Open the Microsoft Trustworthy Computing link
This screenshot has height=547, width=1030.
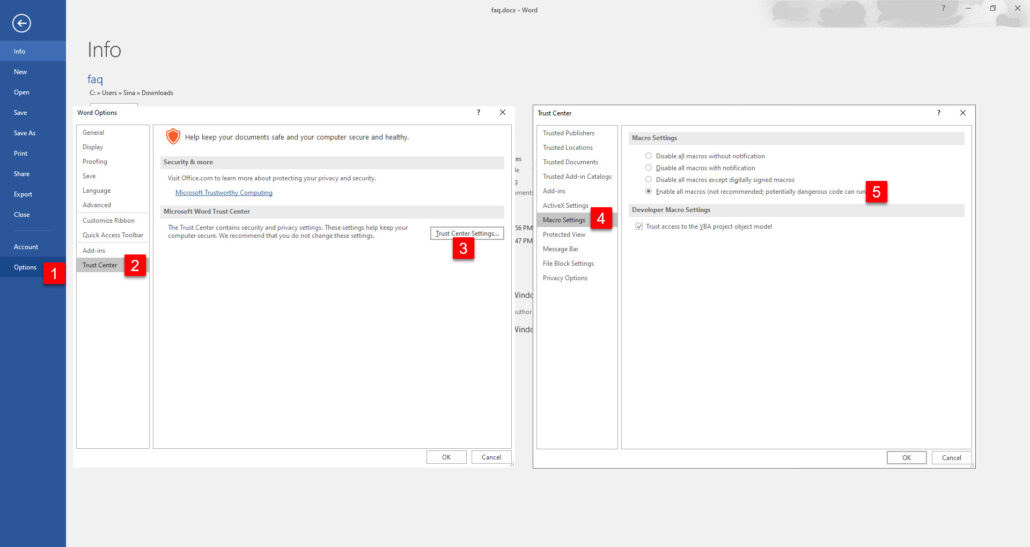[x=224, y=192]
